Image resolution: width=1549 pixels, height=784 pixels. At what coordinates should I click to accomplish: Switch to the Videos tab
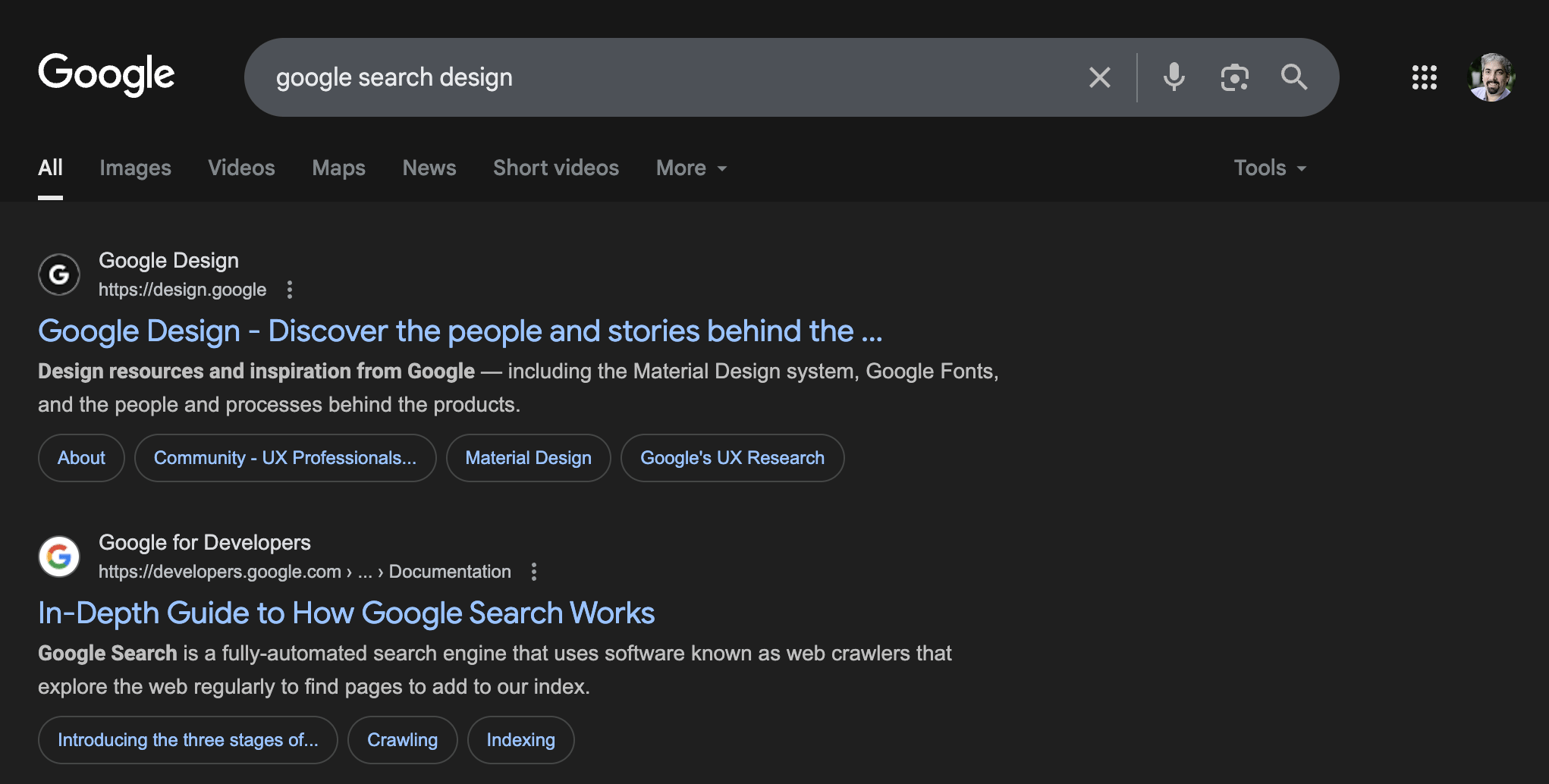pyautogui.click(x=241, y=168)
